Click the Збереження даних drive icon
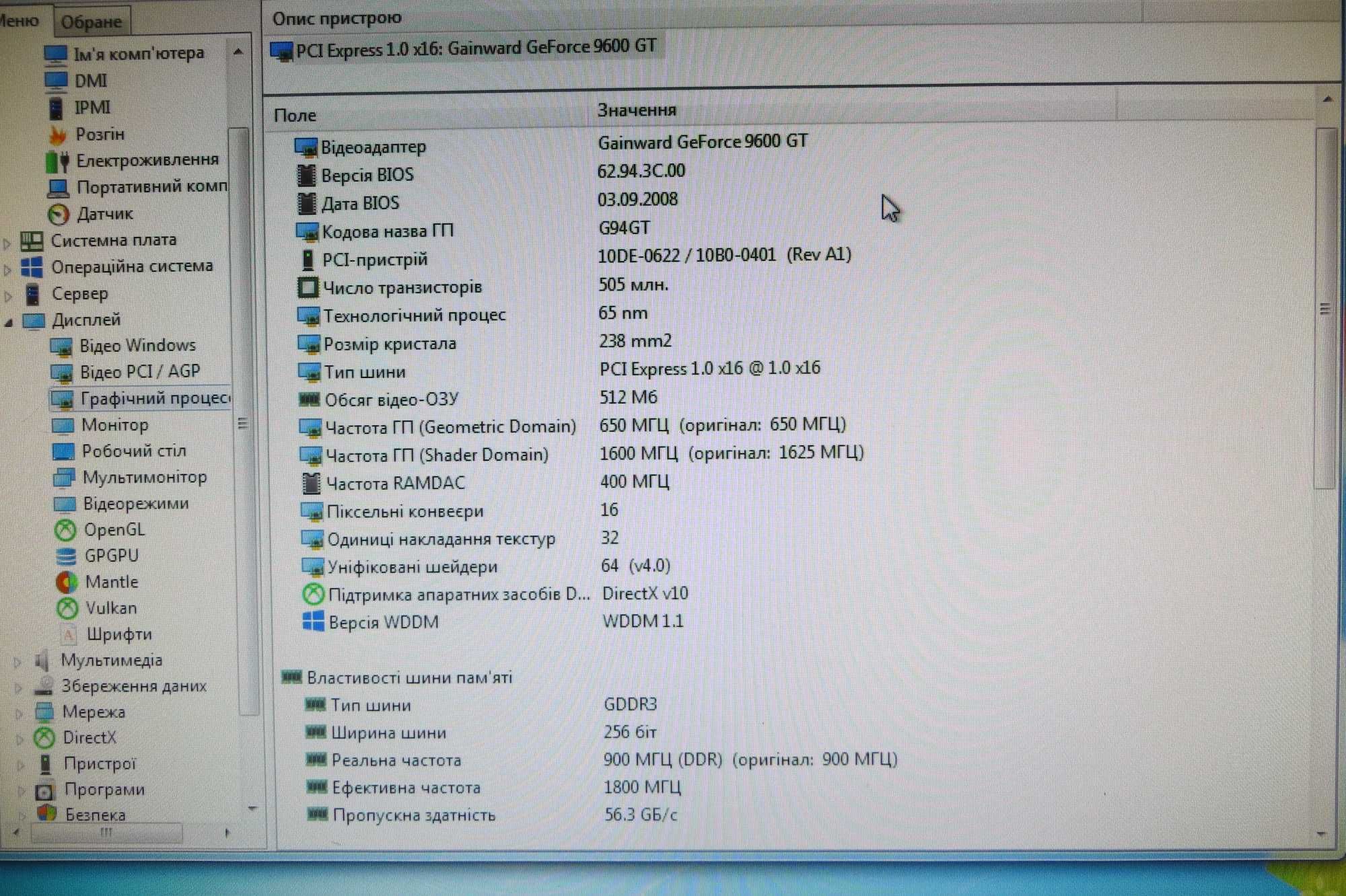Image resolution: width=1346 pixels, height=896 pixels. click(44, 686)
